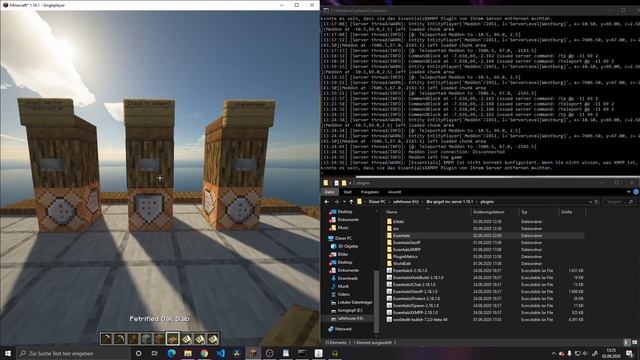Open Explorer help with the question mark icon
The width and height of the screenshot is (640, 360).
636,192
